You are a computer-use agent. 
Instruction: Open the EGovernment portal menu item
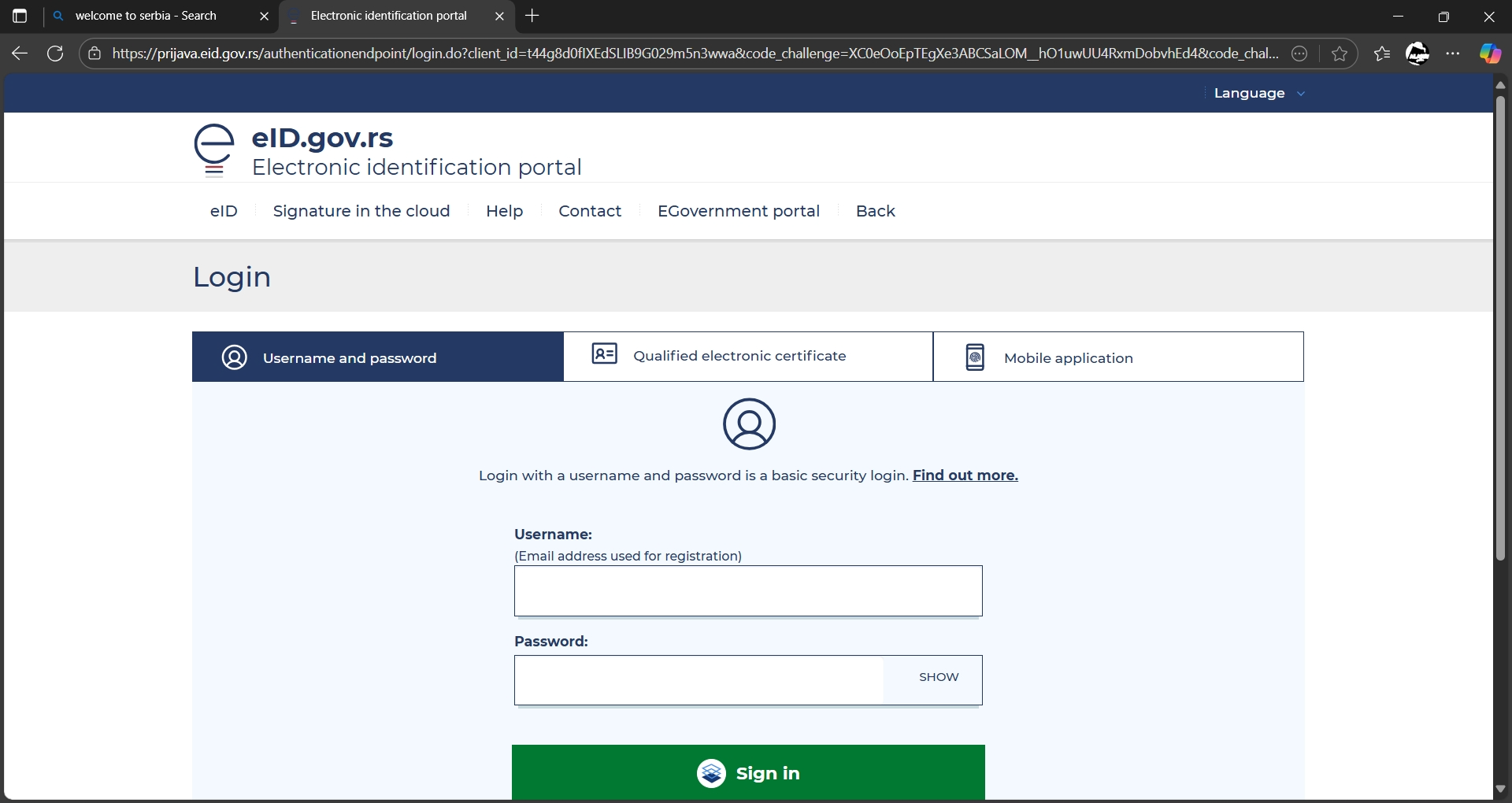[x=738, y=211]
